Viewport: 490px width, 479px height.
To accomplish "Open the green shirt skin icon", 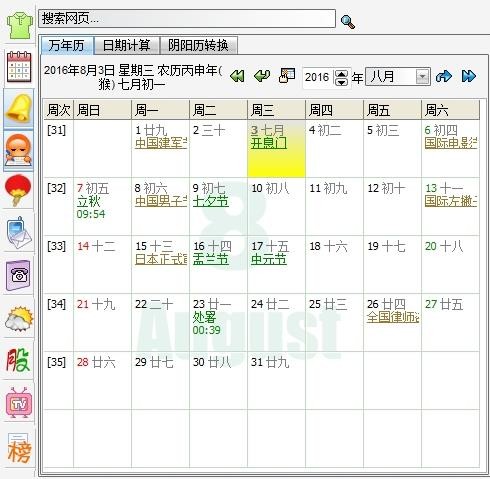I will pyautogui.click(x=20, y=25).
